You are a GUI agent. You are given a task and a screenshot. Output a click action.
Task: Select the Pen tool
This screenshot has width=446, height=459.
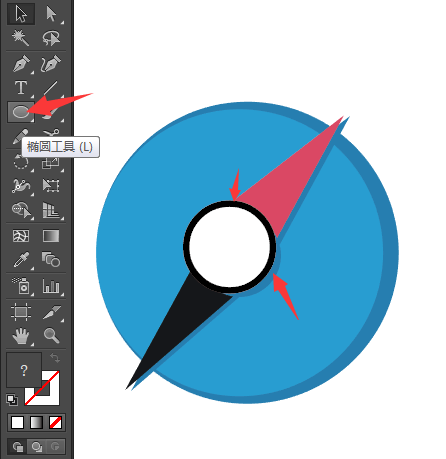(21, 64)
